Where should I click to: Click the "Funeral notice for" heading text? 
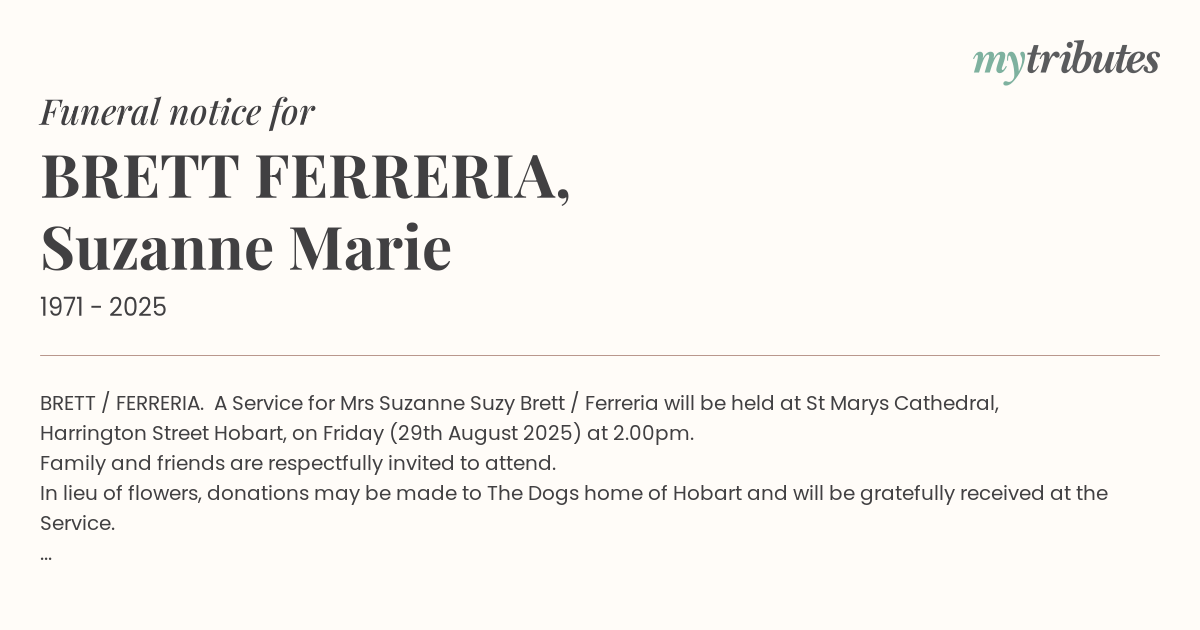click(177, 112)
